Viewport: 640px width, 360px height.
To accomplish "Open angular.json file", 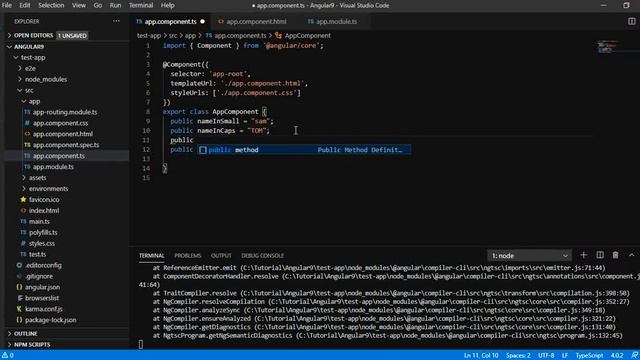I will pyautogui.click(x=42, y=287).
